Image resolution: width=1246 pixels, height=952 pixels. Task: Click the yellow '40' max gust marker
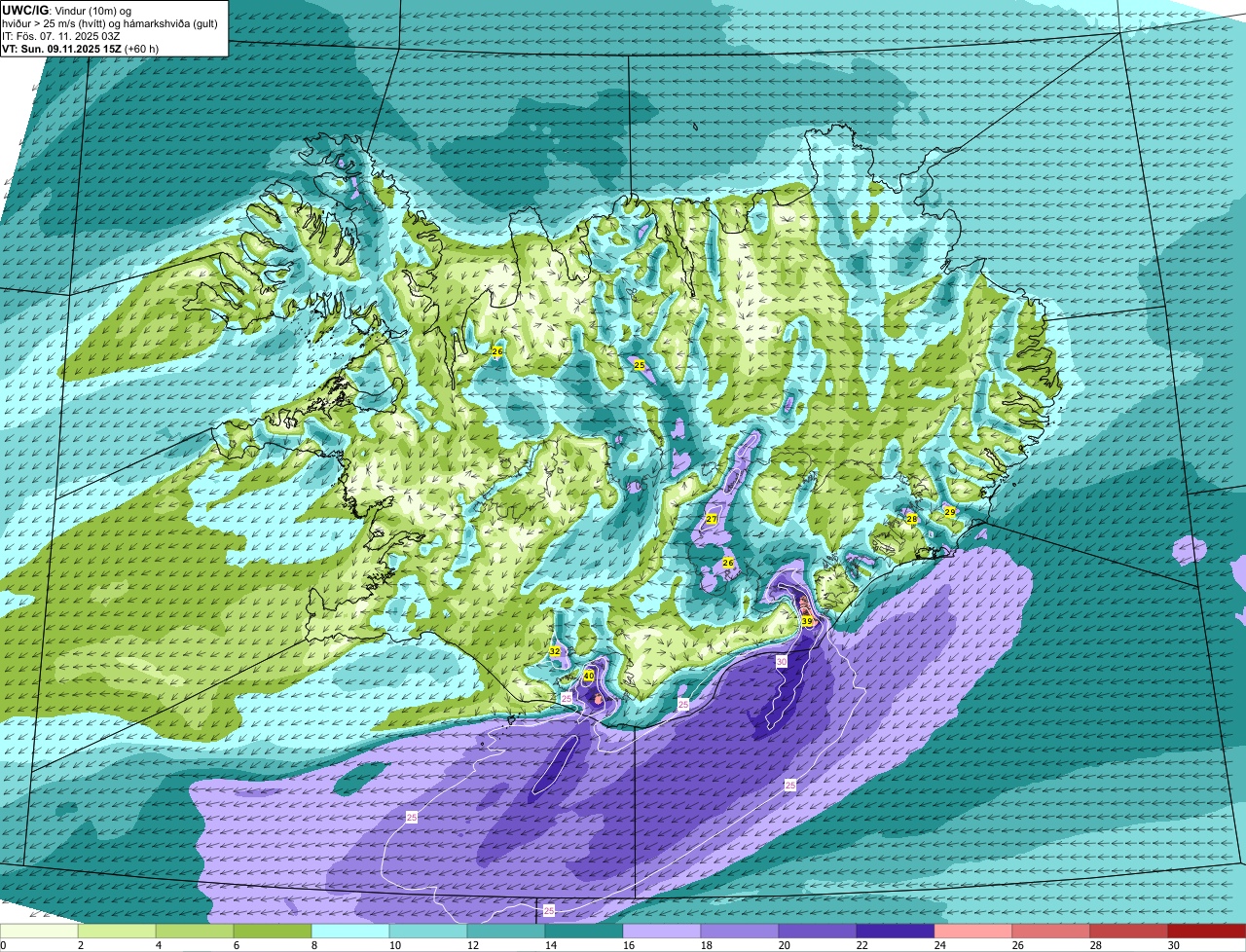click(589, 676)
